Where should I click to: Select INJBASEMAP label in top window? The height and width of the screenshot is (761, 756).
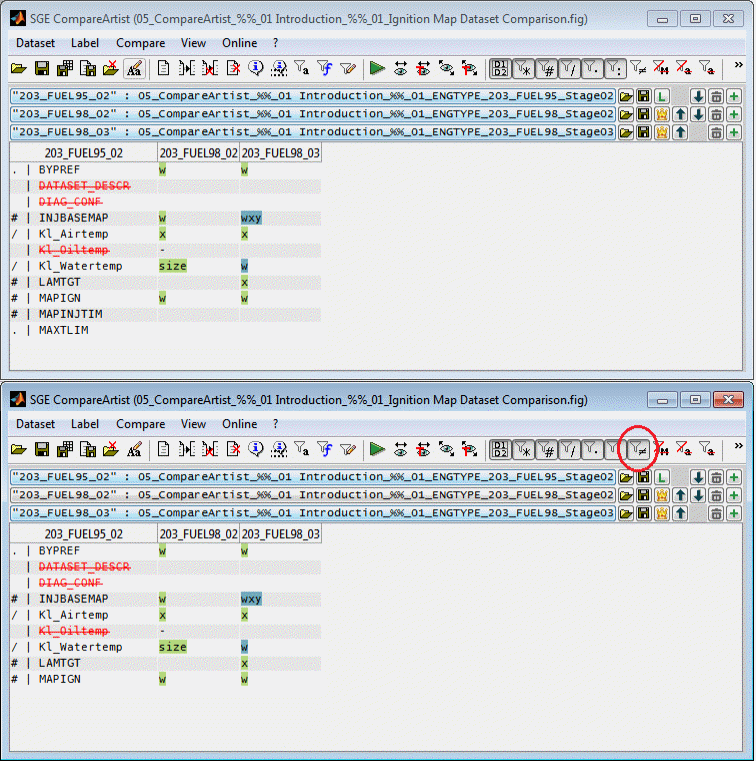pyautogui.click(x=73, y=218)
